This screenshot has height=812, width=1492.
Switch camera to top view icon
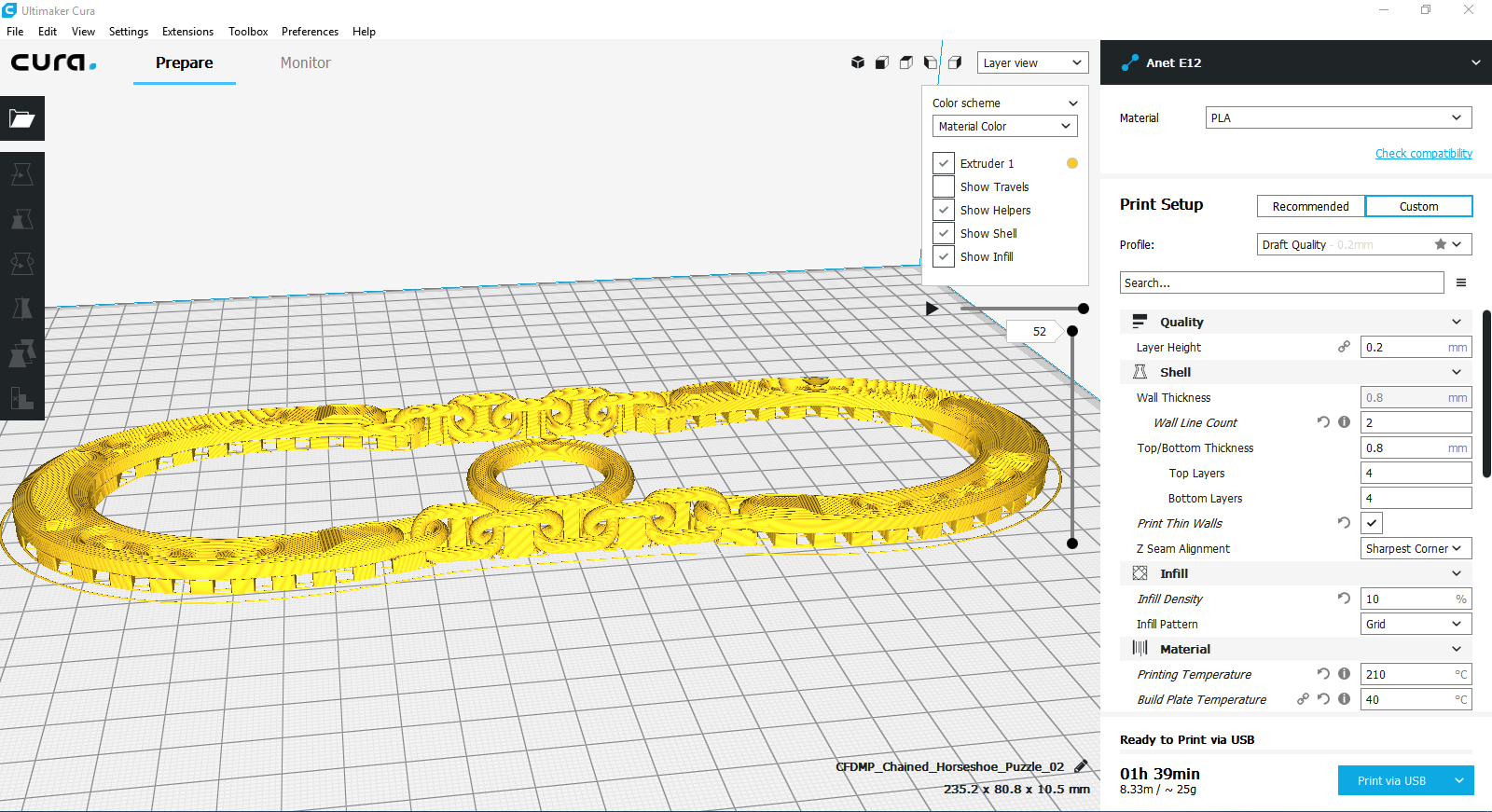click(906, 62)
